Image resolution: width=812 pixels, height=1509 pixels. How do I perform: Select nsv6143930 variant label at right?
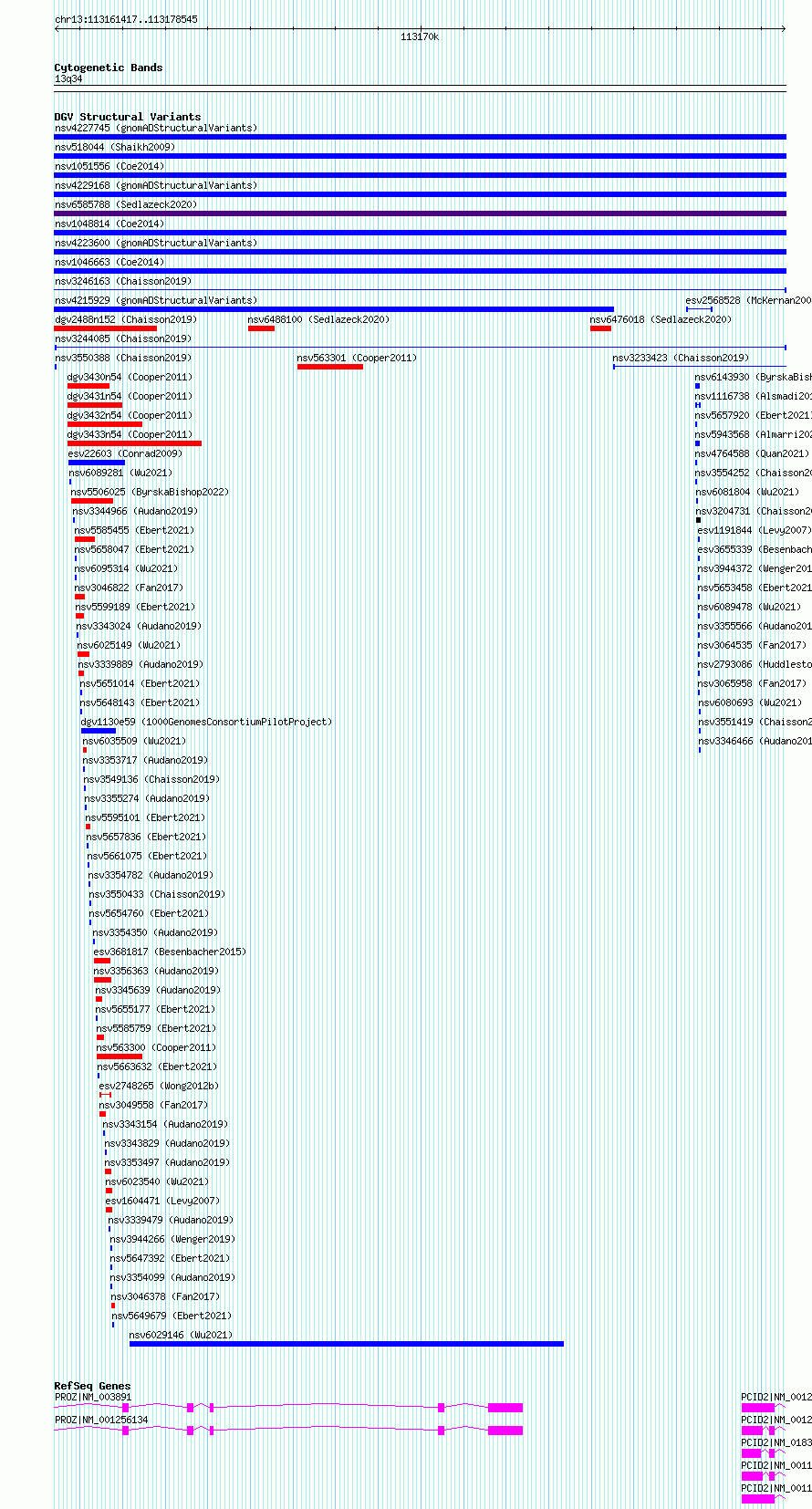(753, 377)
